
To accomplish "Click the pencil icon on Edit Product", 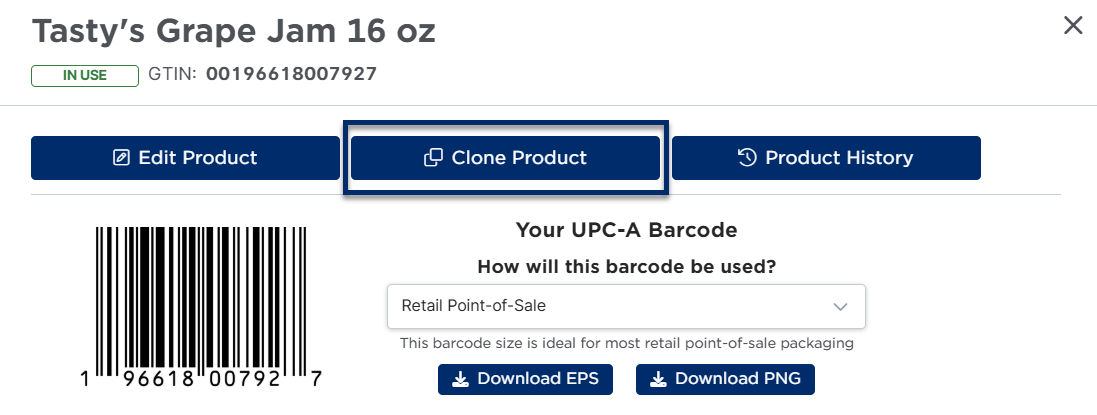I will pyautogui.click(x=121, y=158).
